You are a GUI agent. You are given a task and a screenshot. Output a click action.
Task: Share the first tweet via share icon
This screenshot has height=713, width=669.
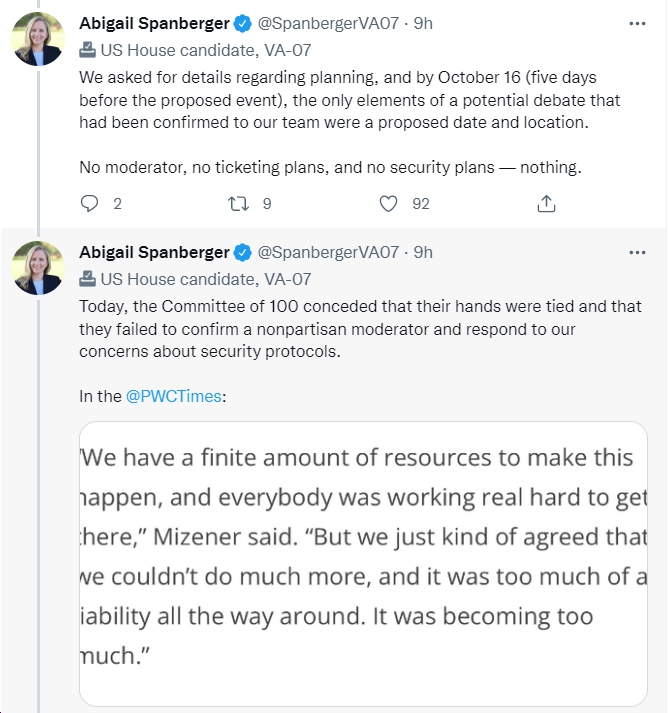[546, 204]
